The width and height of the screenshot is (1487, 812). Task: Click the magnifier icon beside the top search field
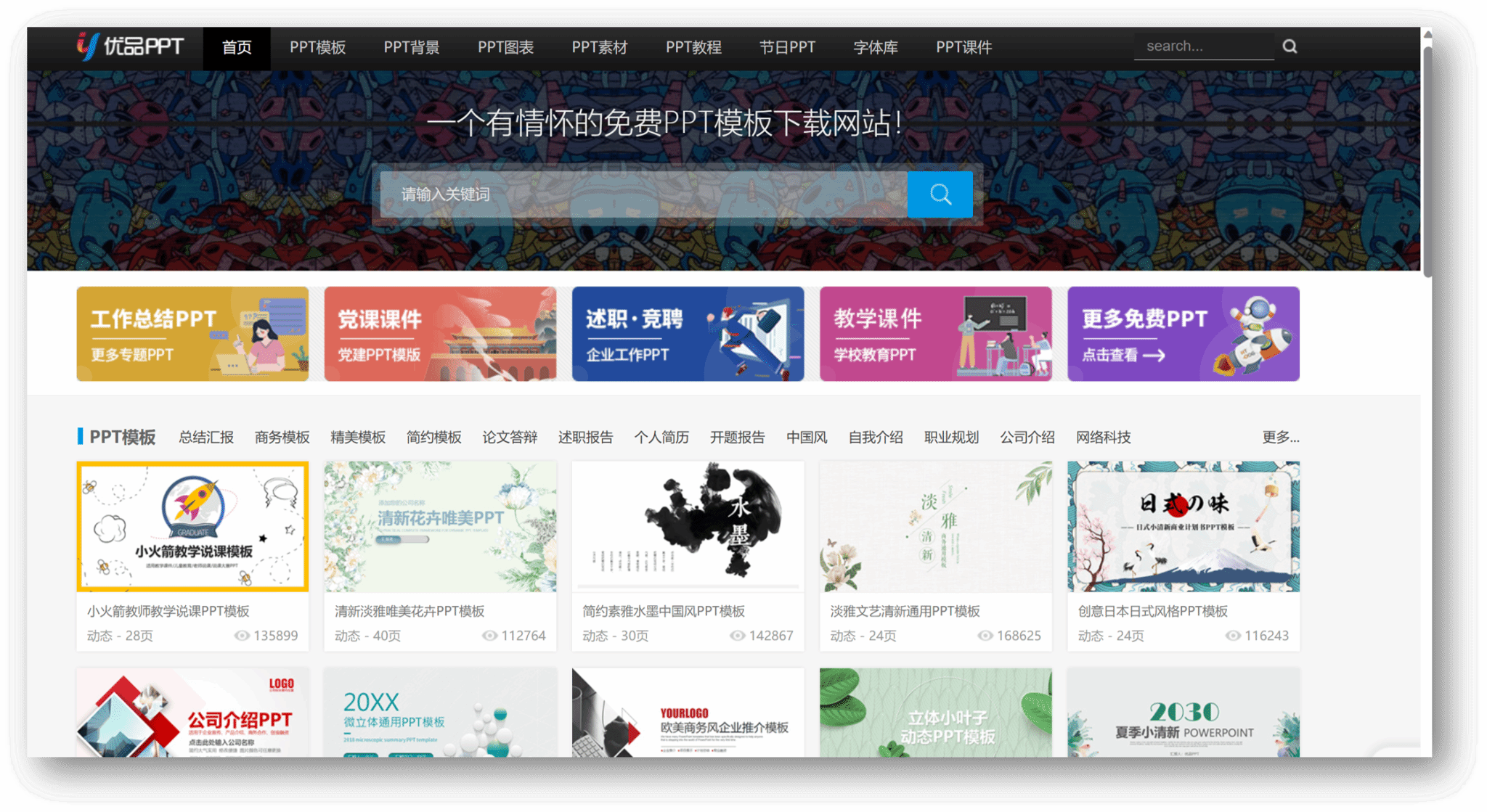[x=1290, y=46]
